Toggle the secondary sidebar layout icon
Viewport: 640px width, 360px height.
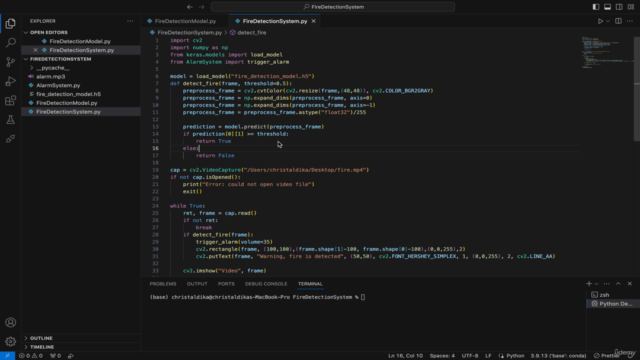(619, 7)
